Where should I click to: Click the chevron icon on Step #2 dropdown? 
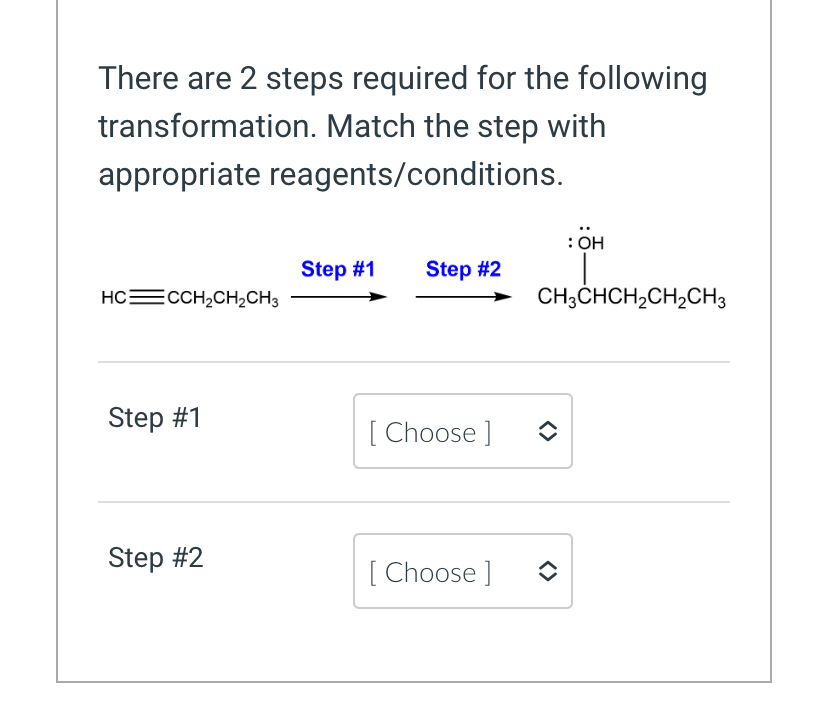(547, 571)
